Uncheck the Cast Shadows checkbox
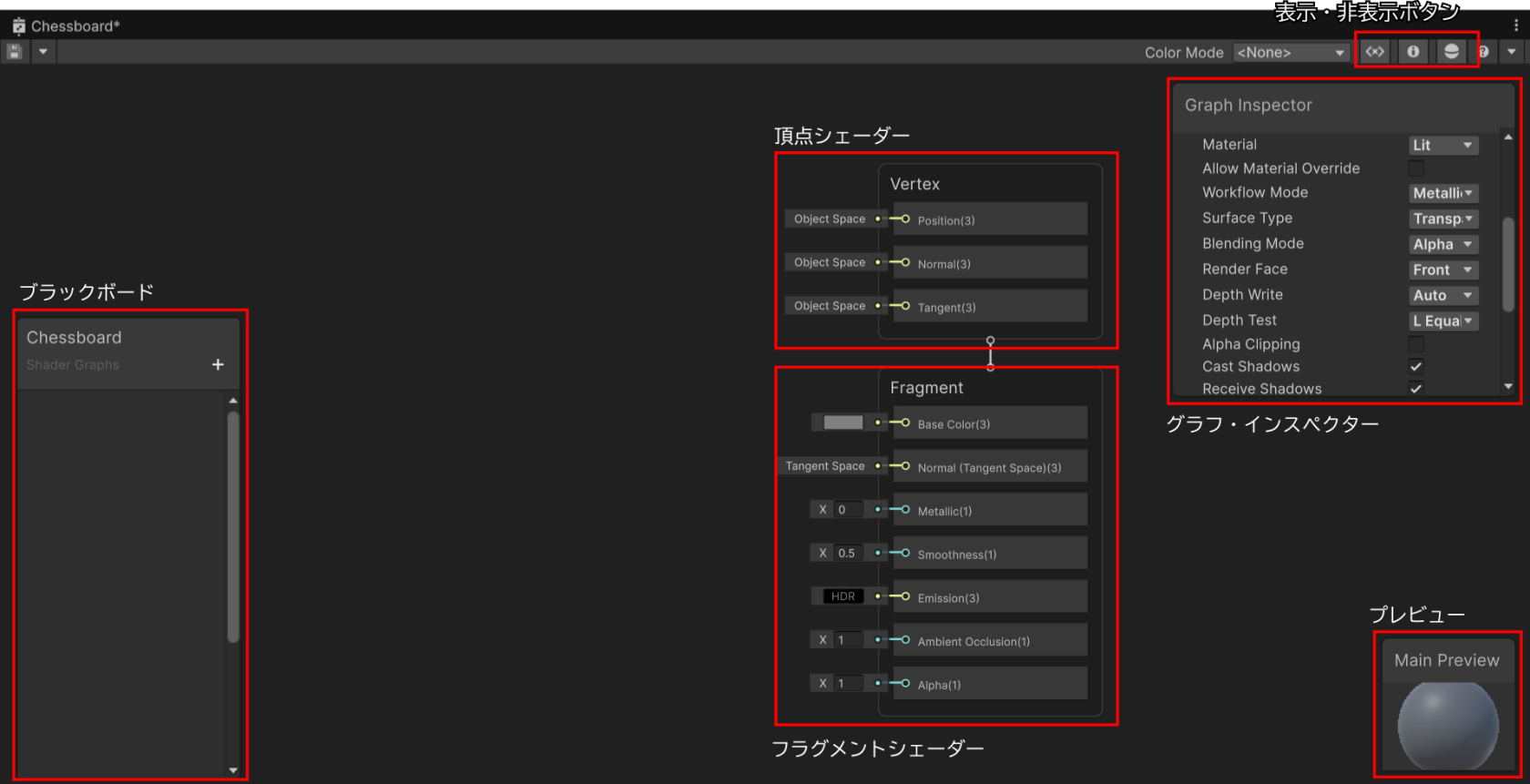This screenshot has height=784, width=1530. (x=1416, y=366)
